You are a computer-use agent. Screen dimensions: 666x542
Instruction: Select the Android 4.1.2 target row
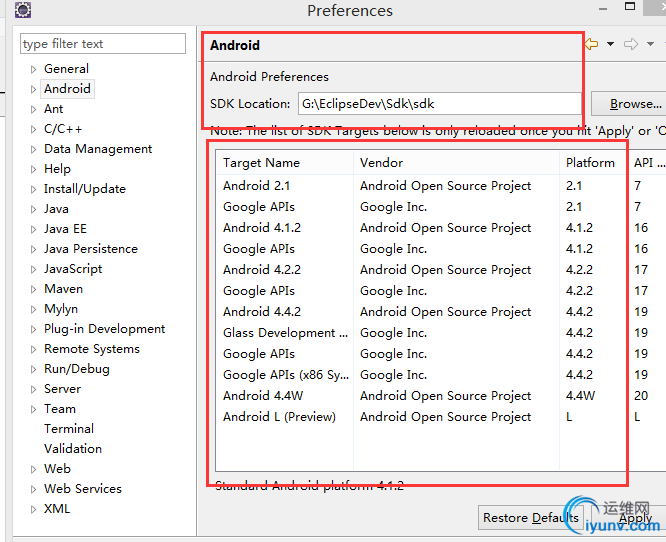pos(441,228)
